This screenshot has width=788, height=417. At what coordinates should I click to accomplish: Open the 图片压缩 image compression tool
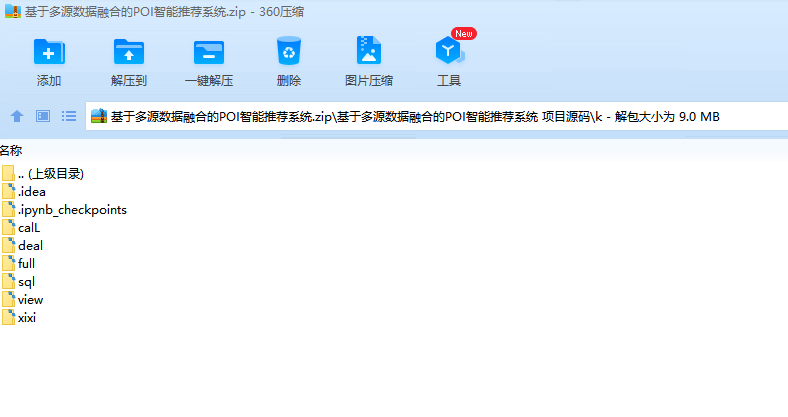click(368, 50)
